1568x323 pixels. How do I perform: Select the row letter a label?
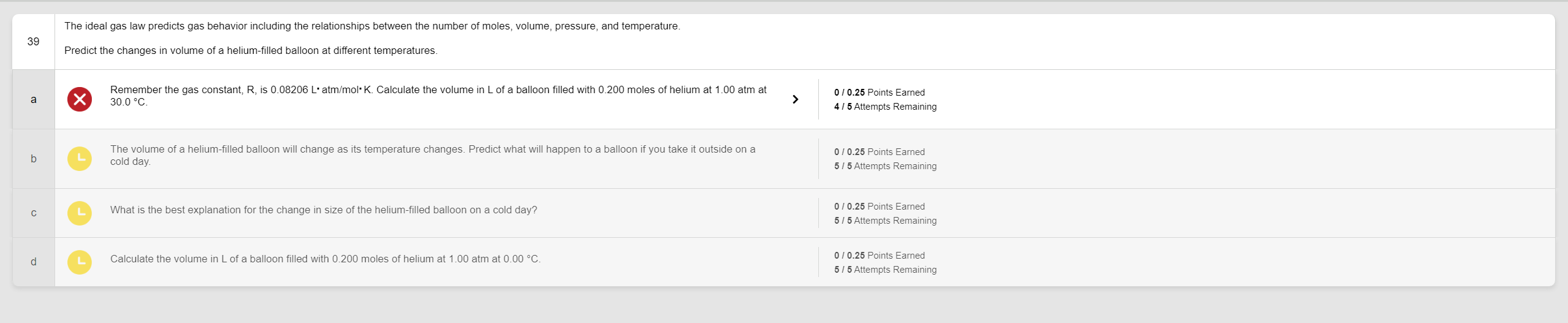34,99
